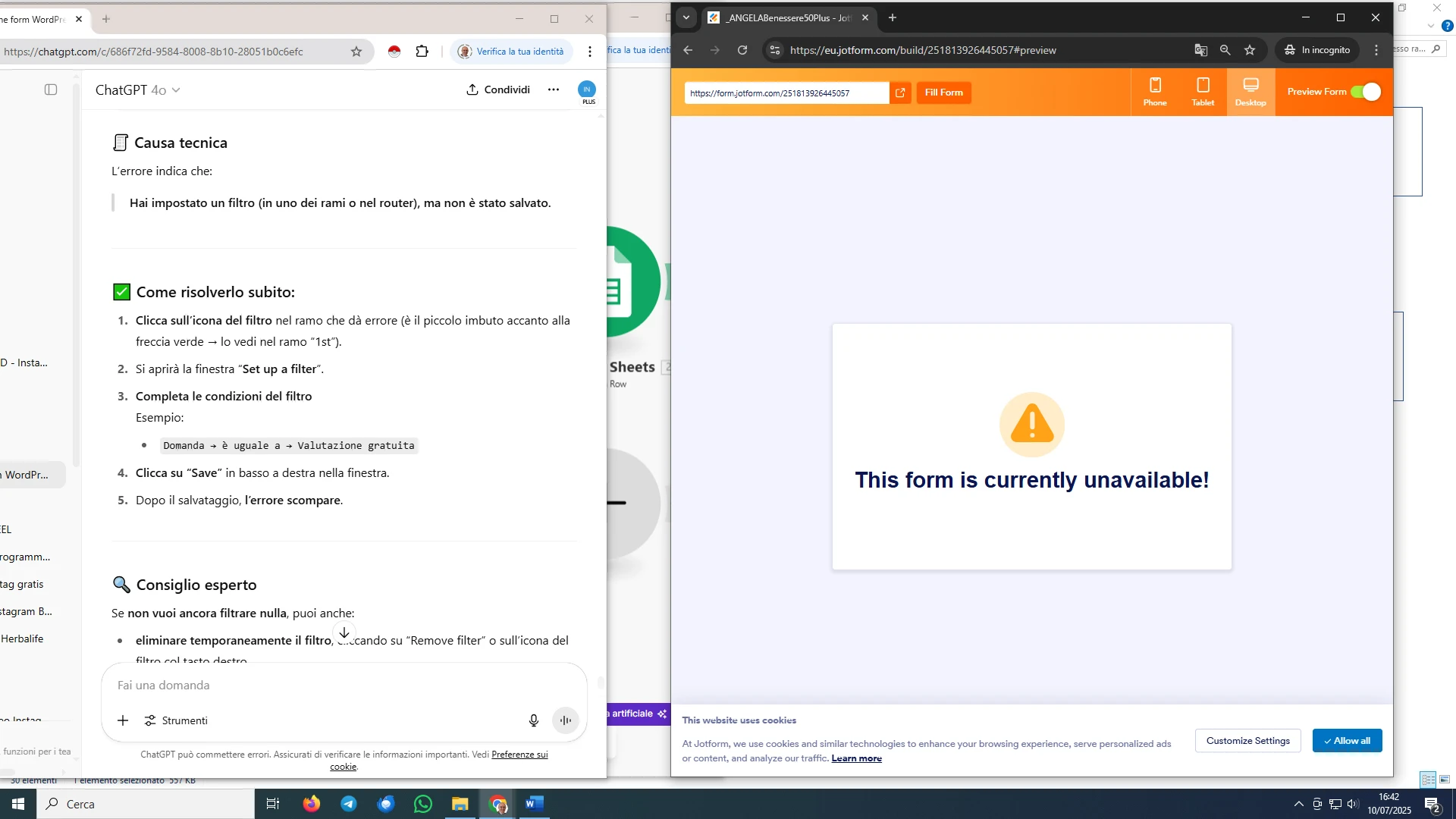Click the Fill Form button
The height and width of the screenshot is (819, 1456).
pos(943,92)
